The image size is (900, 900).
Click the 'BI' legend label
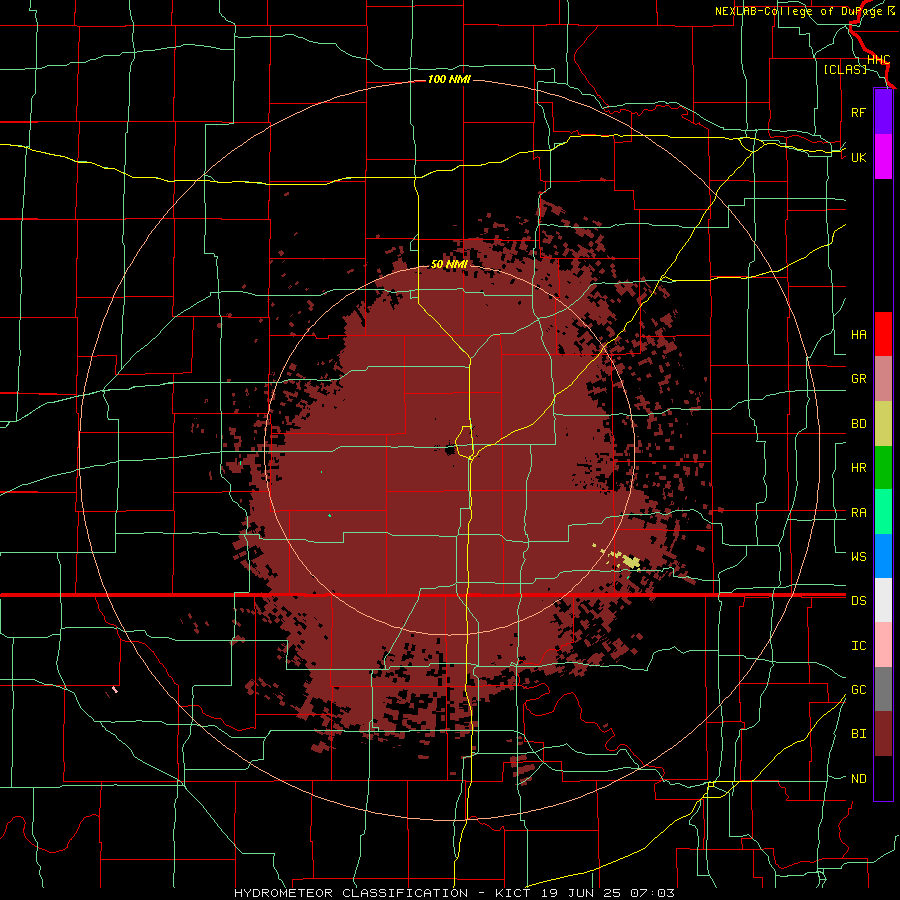pos(858,734)
